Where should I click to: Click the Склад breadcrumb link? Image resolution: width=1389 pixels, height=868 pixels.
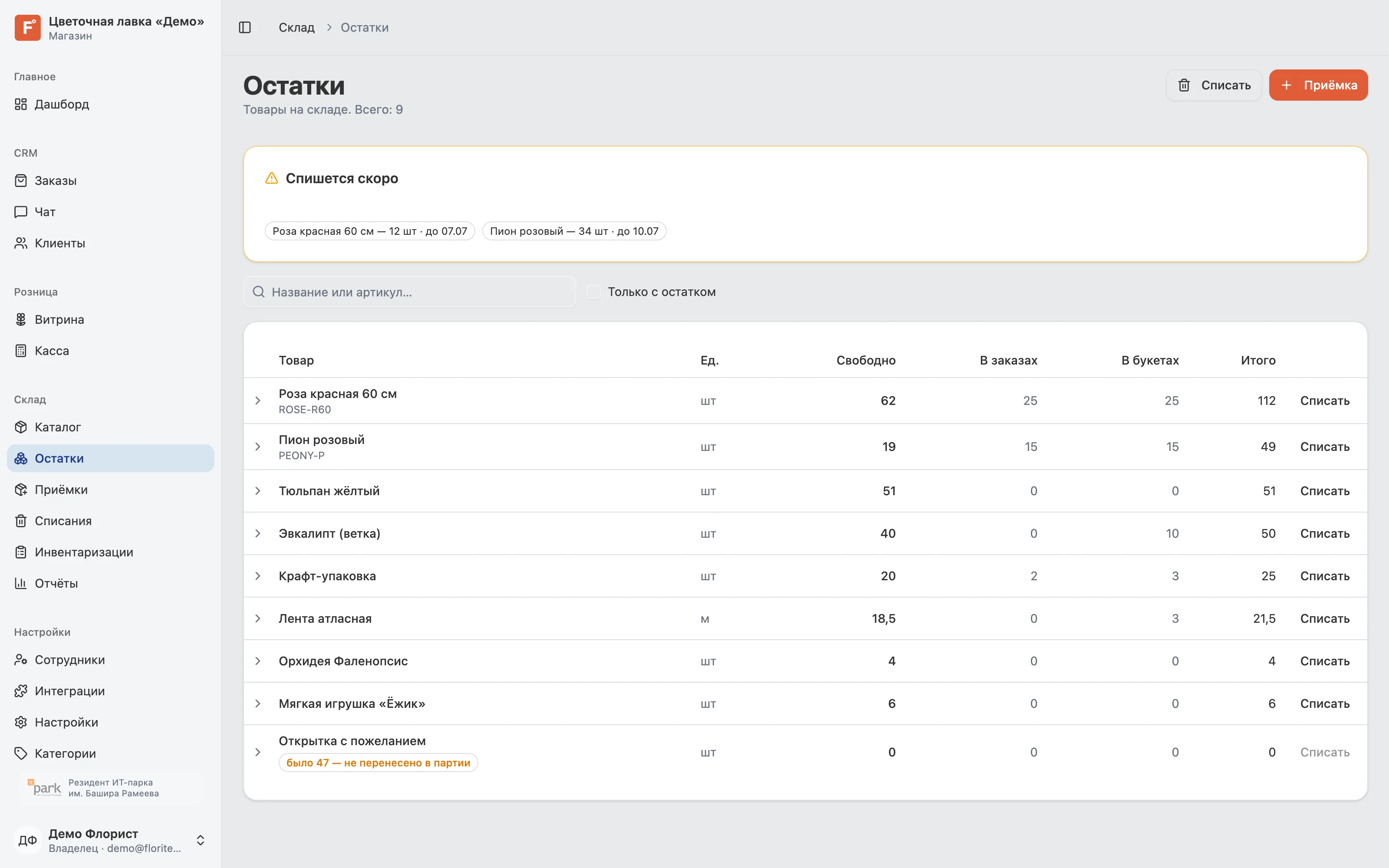tap(297, 27)
